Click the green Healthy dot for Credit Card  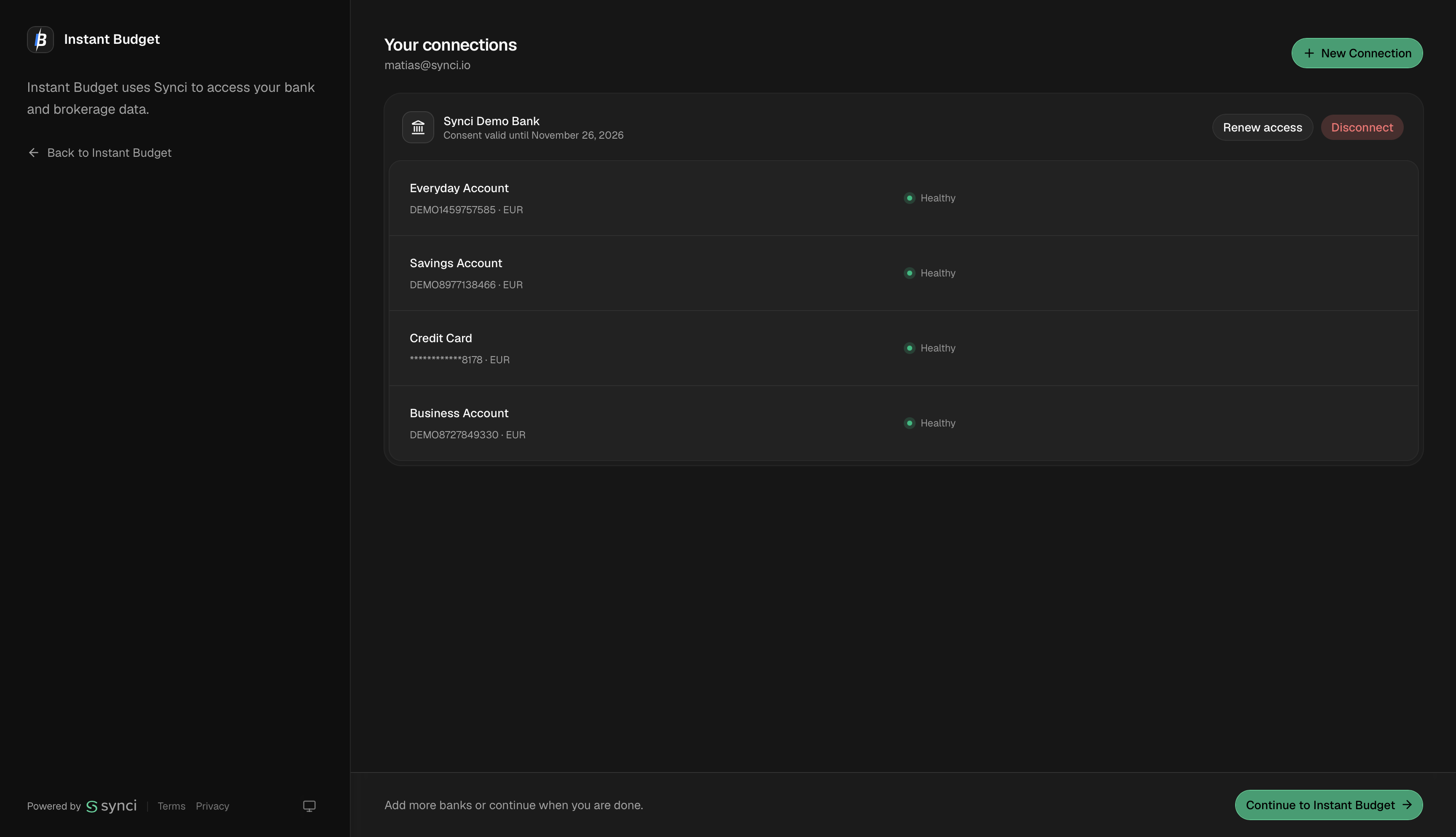pos(909,349)
